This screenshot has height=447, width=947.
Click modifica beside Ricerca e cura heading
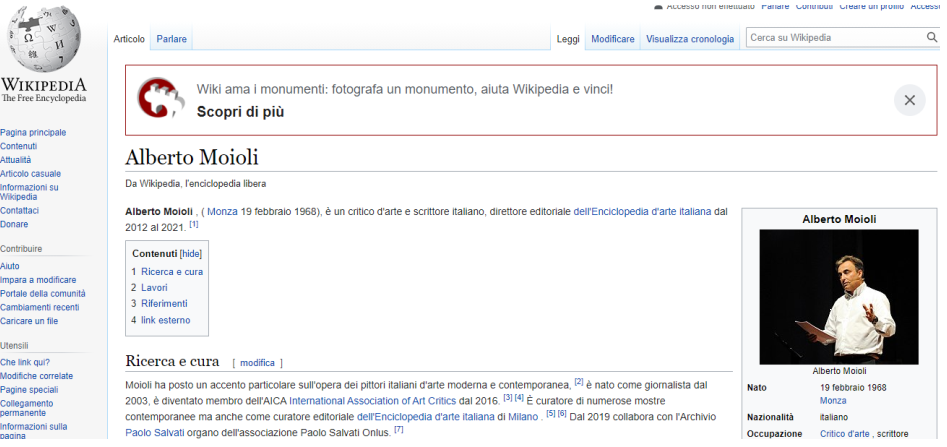pyautogui.click(x=257, y=363)
